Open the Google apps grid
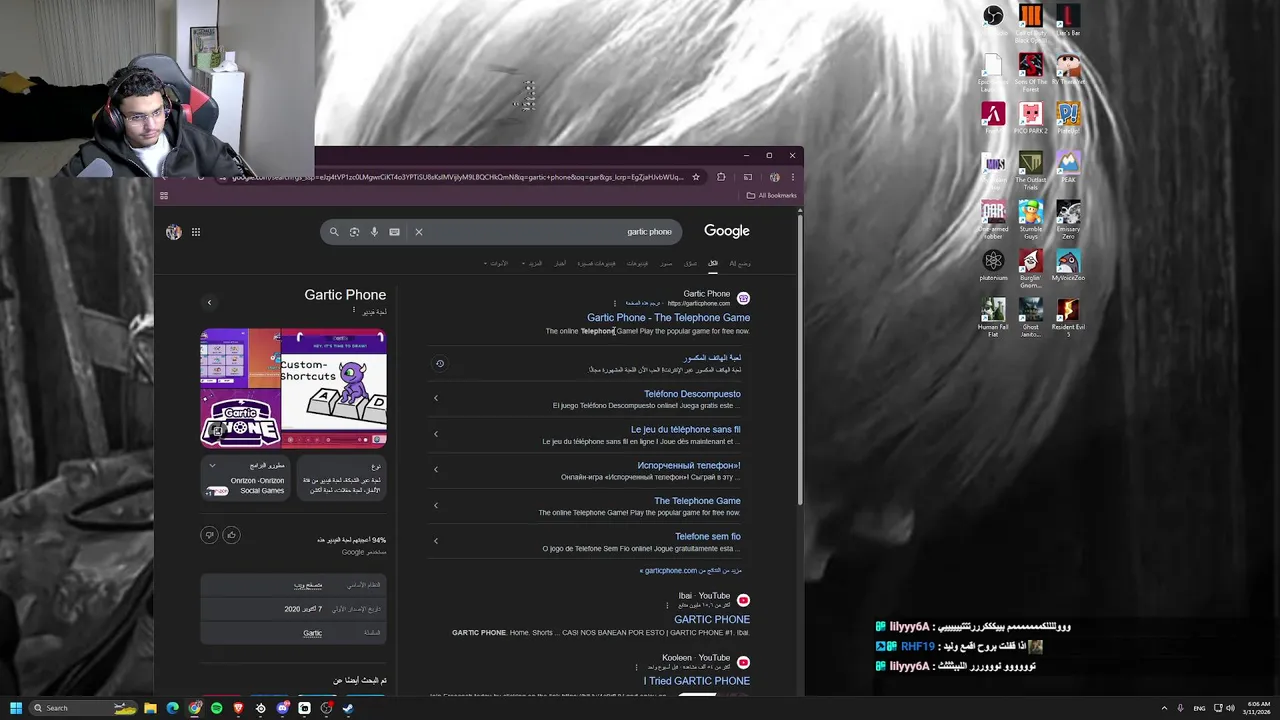The image size is (1280, 720). [196, 232]
